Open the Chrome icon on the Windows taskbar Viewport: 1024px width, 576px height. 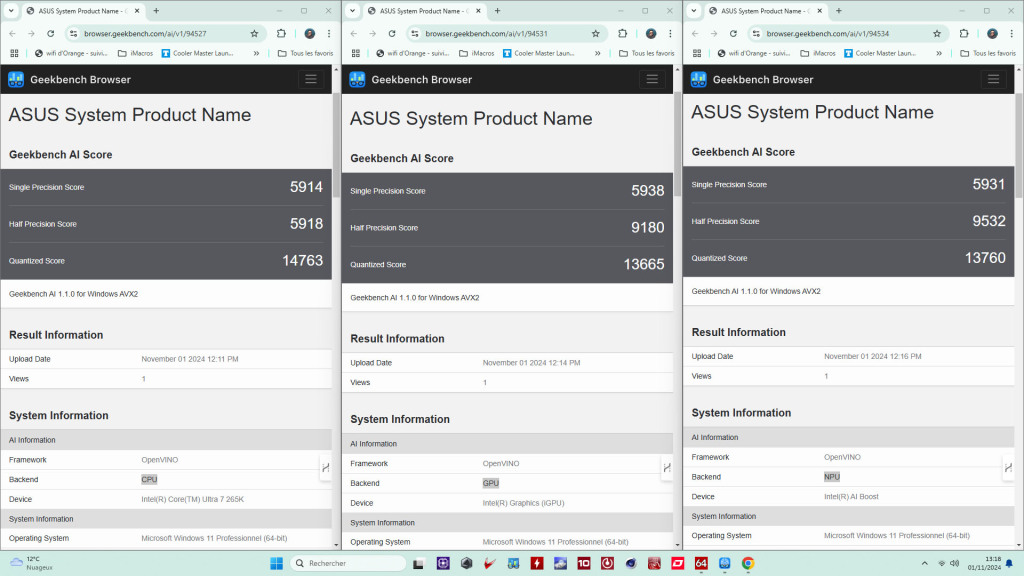(x=748, y=563)
